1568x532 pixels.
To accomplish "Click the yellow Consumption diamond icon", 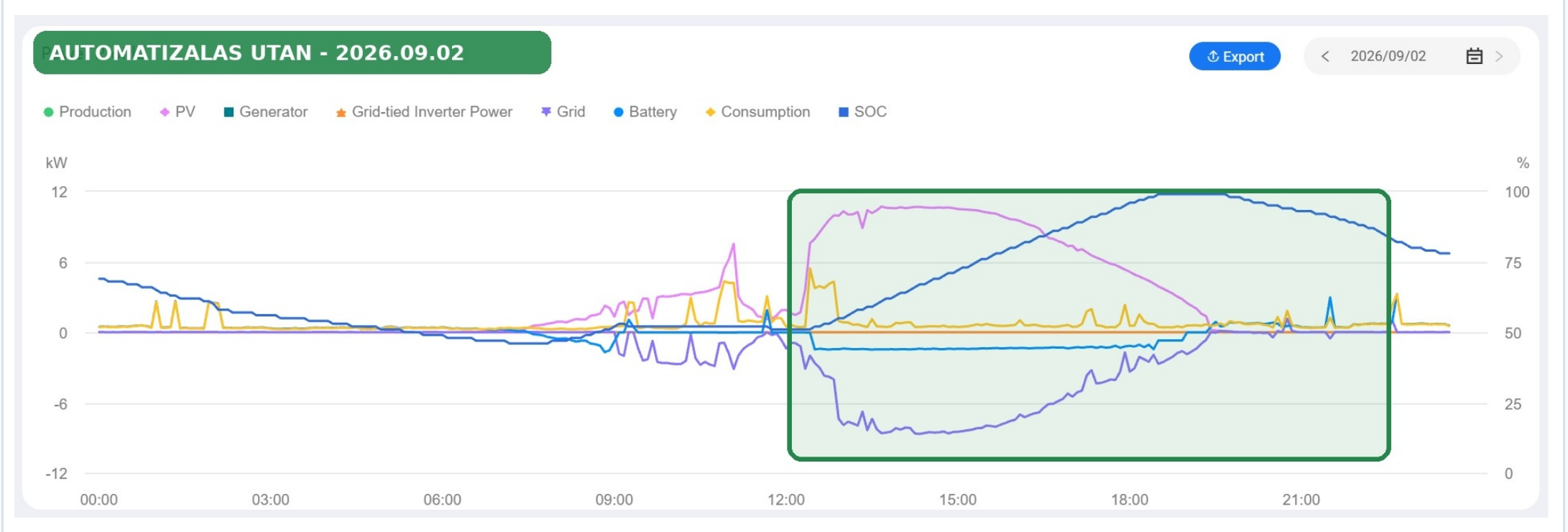I will click(x=711, y=112).
